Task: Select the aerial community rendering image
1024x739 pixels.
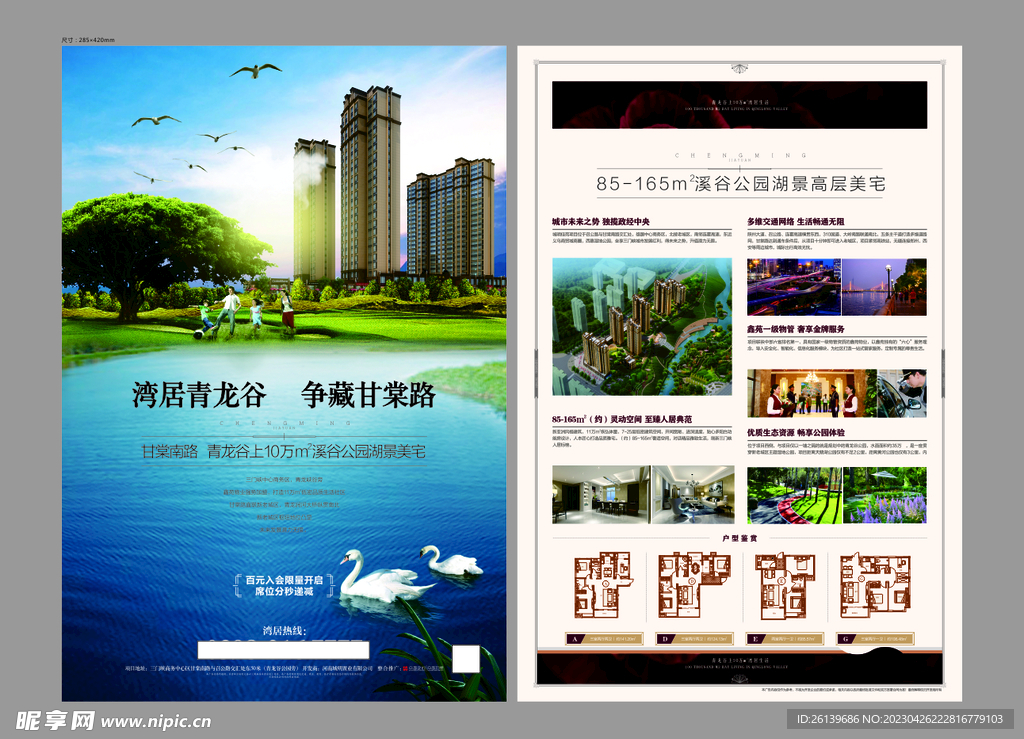Action: point(642,326)
